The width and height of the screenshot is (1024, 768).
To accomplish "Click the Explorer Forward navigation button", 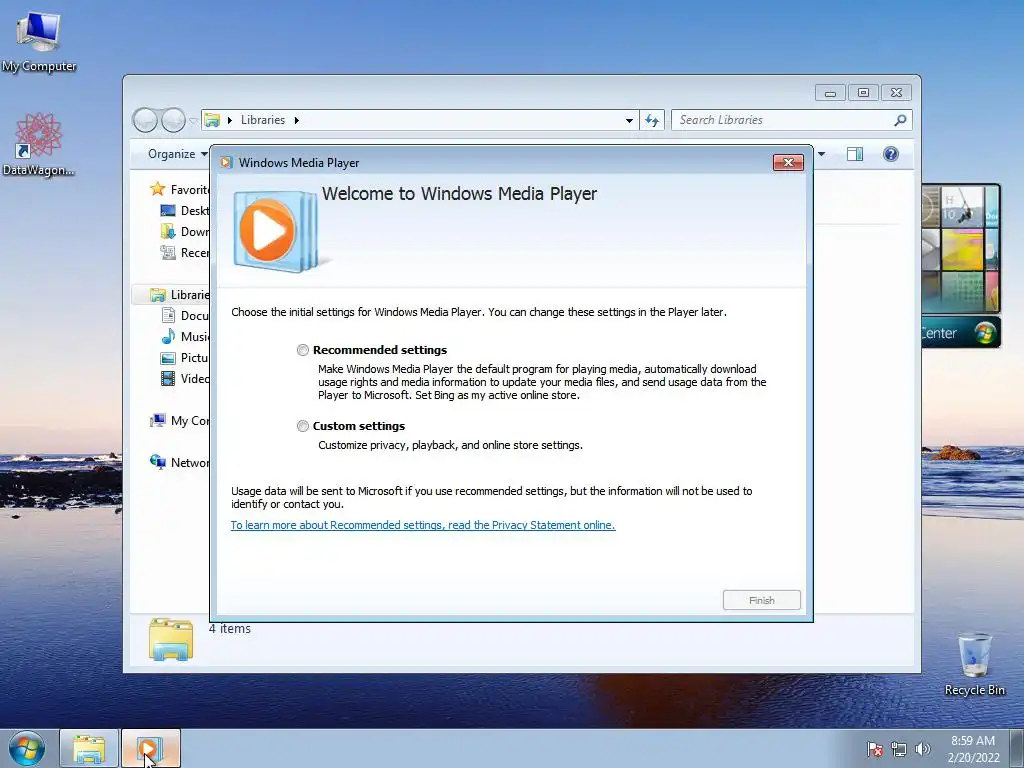I will (x=173, y=120).
